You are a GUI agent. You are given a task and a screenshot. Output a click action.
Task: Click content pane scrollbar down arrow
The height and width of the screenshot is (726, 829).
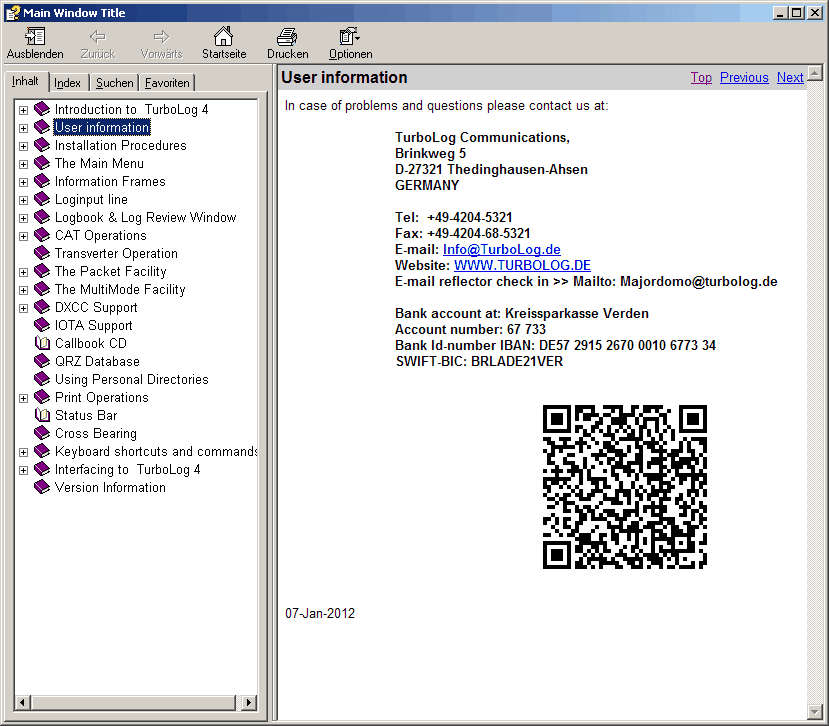tap(815, 712)
